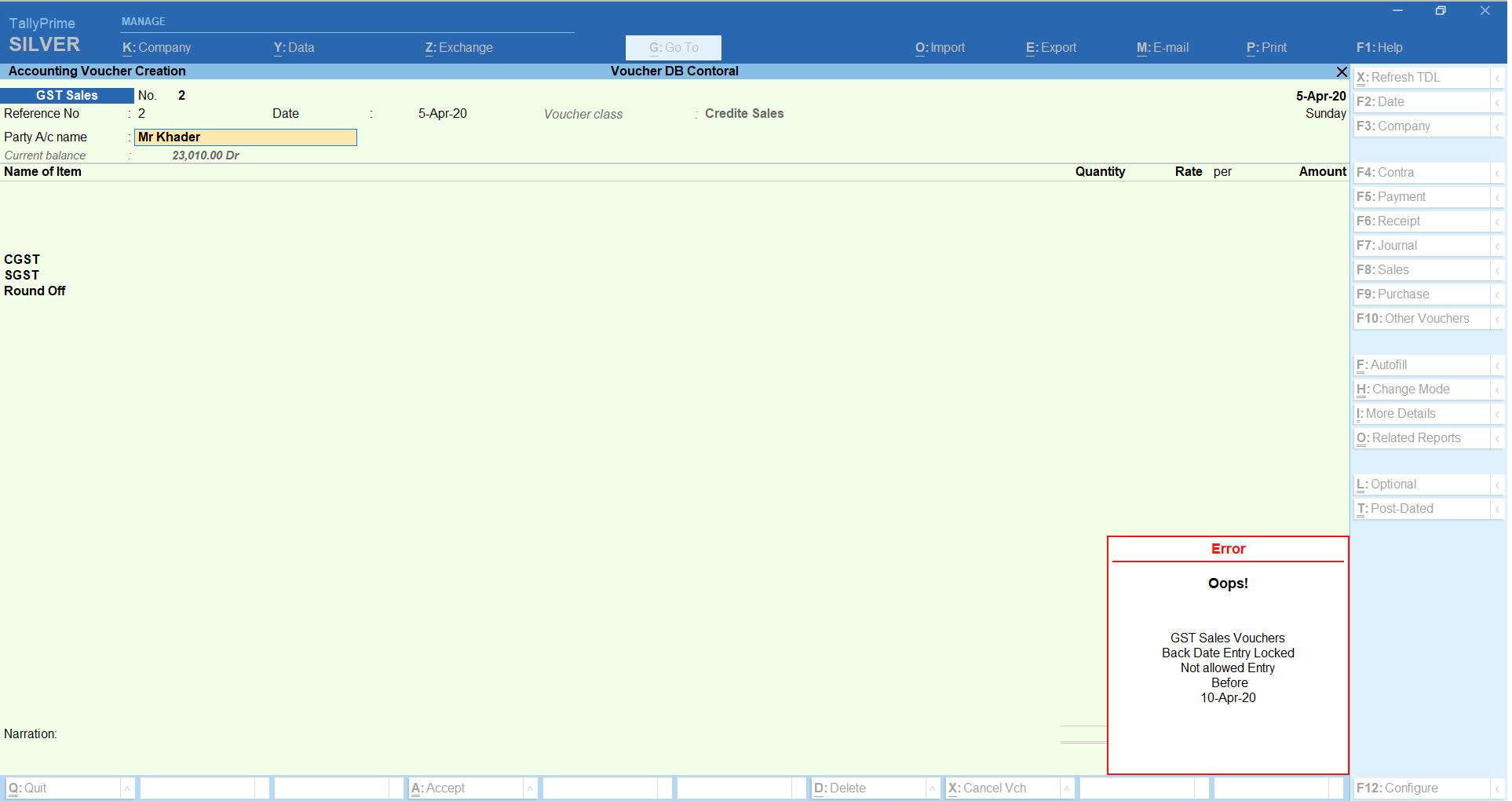Click F7: Journal in the side panel
Screen dimensions: 1512x801
pos(1421,246)
